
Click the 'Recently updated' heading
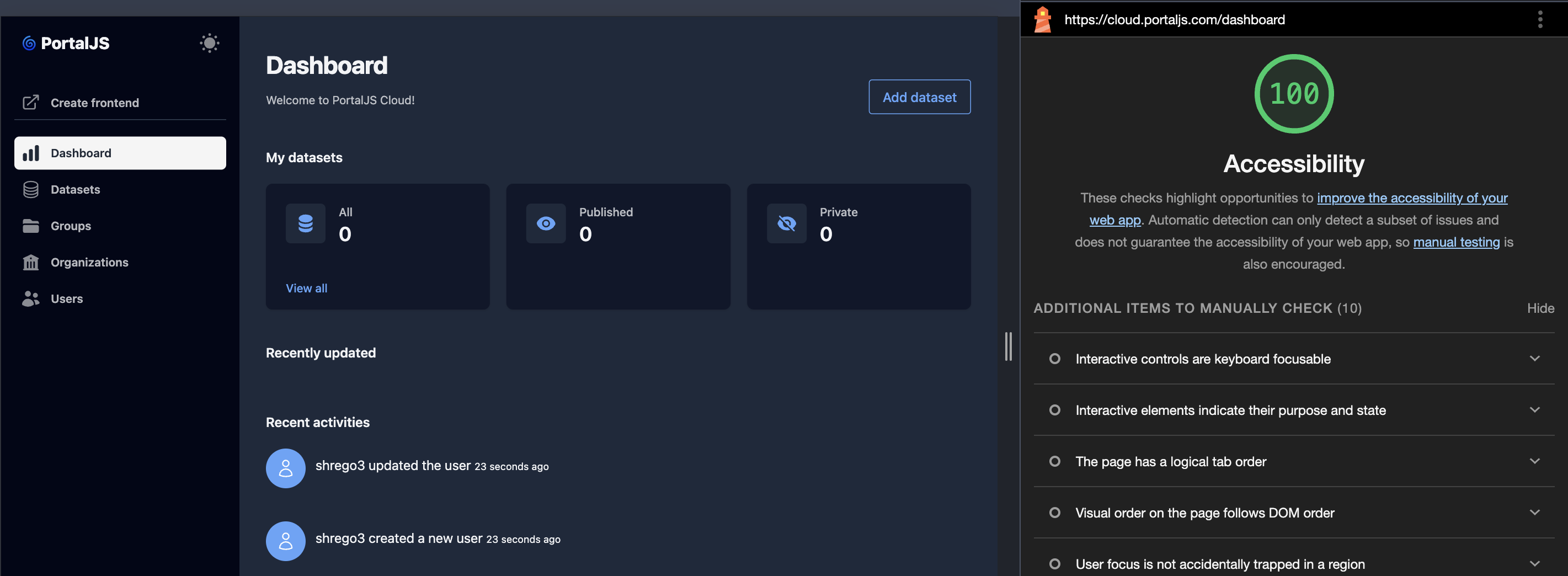(321, 353)
